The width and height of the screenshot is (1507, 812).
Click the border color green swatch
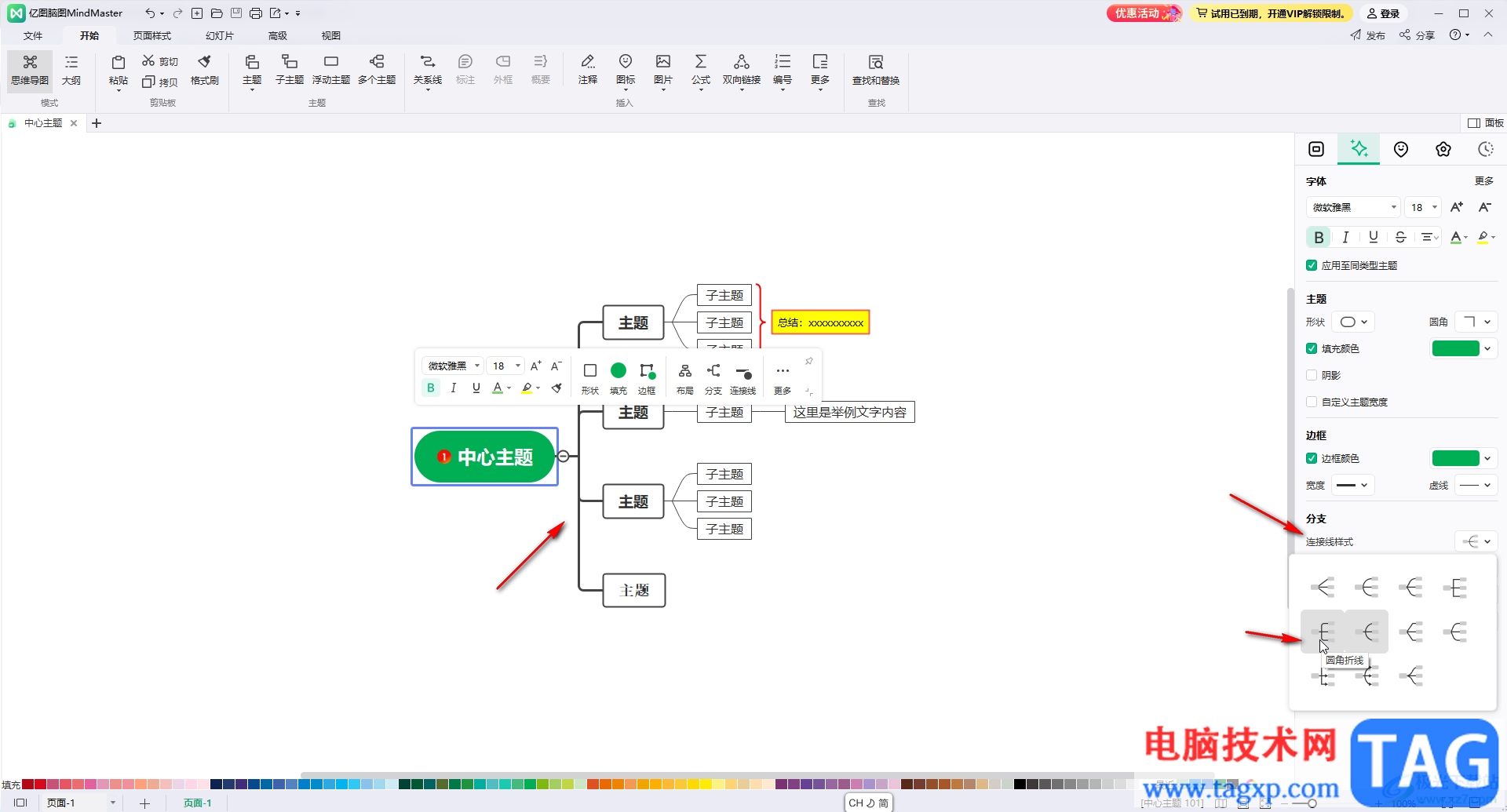[1456, 458]
